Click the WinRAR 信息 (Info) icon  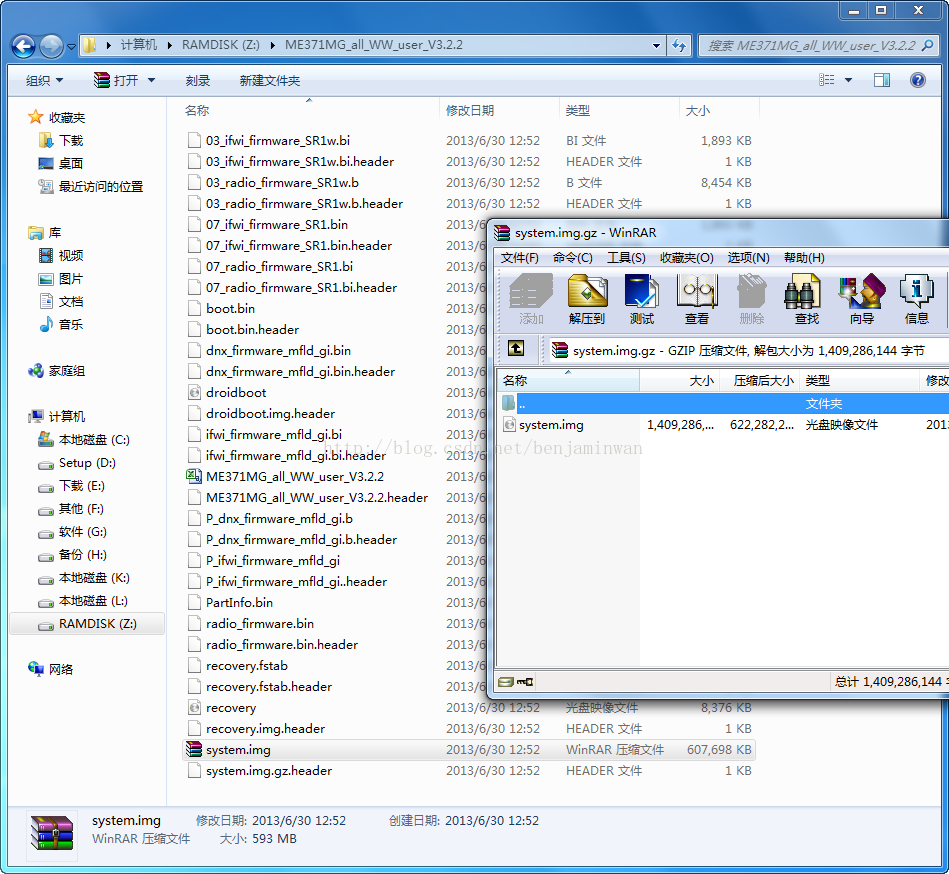(916, 298)
